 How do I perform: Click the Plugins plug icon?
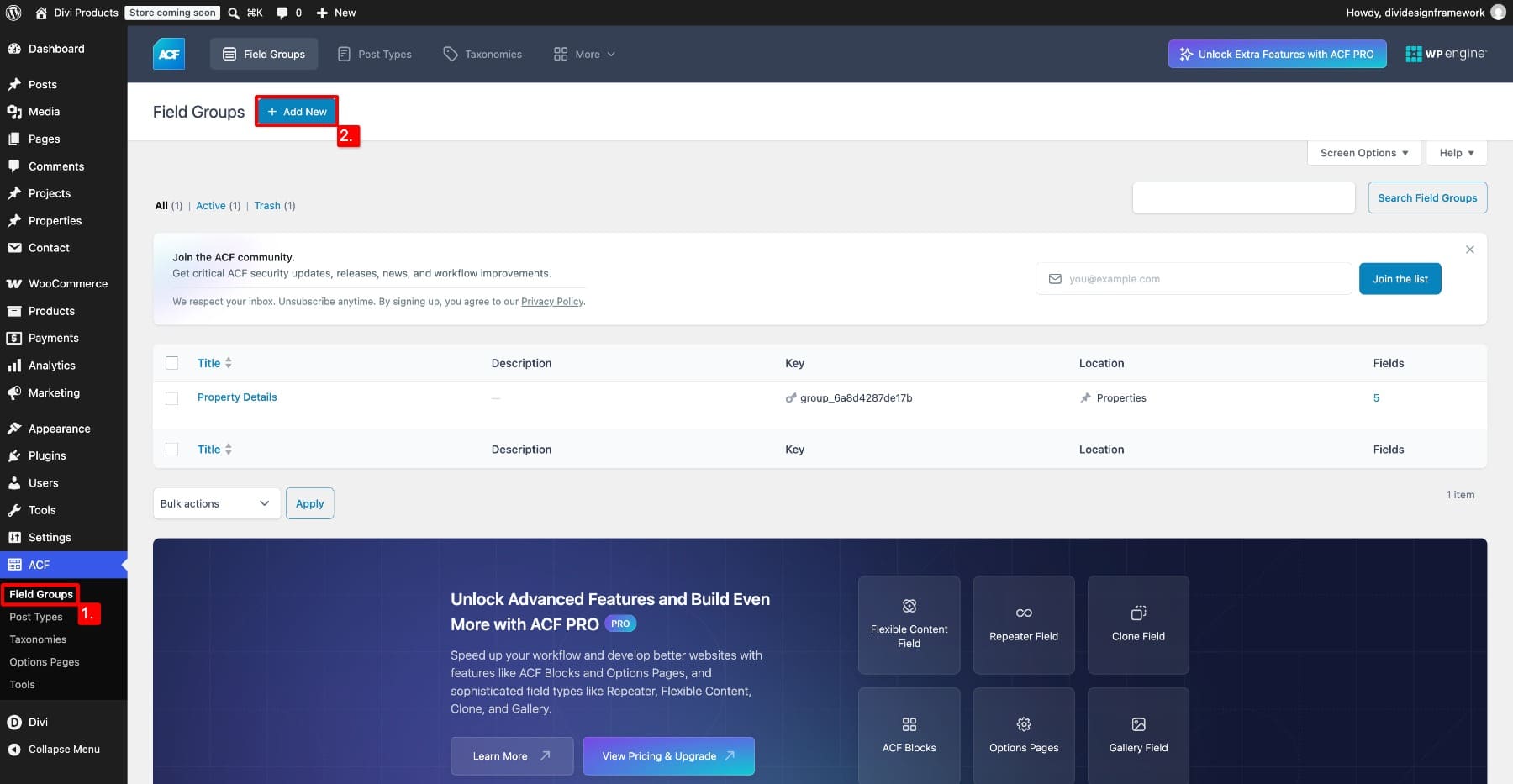14,455
